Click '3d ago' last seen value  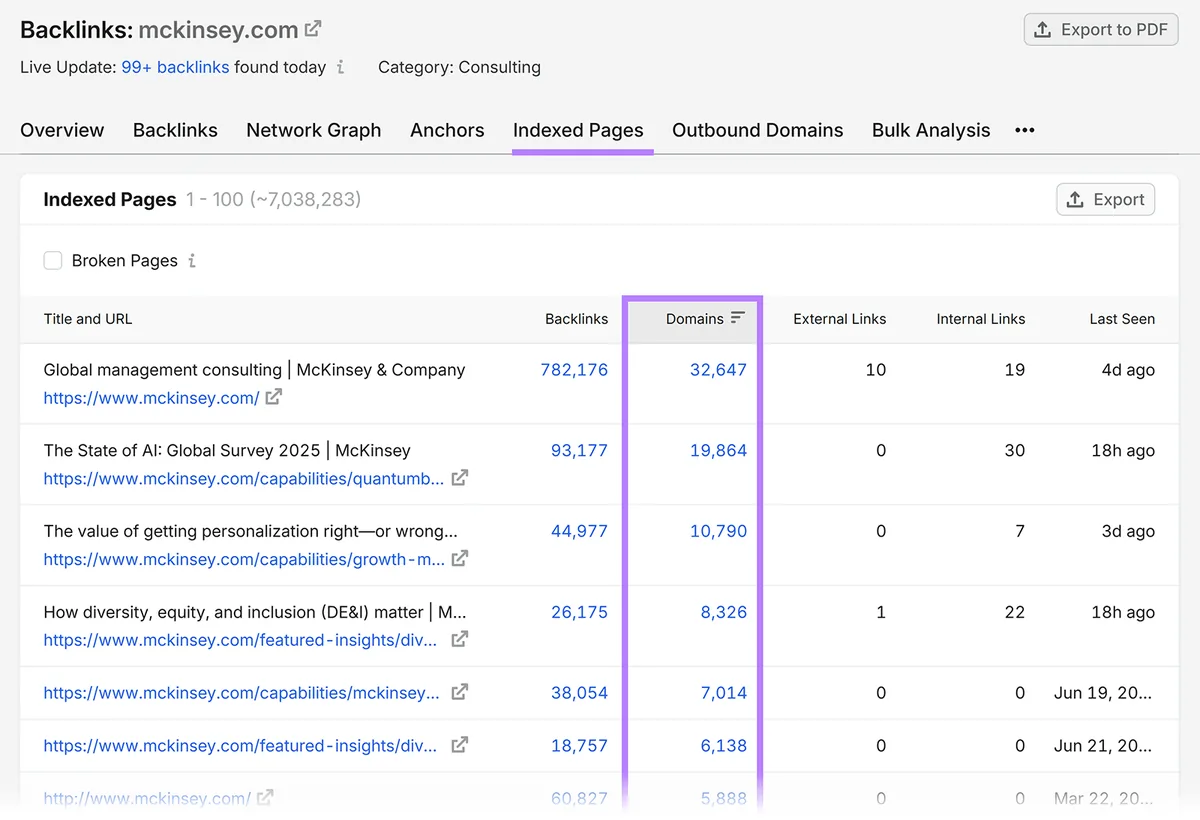[x=1128, y=532]
